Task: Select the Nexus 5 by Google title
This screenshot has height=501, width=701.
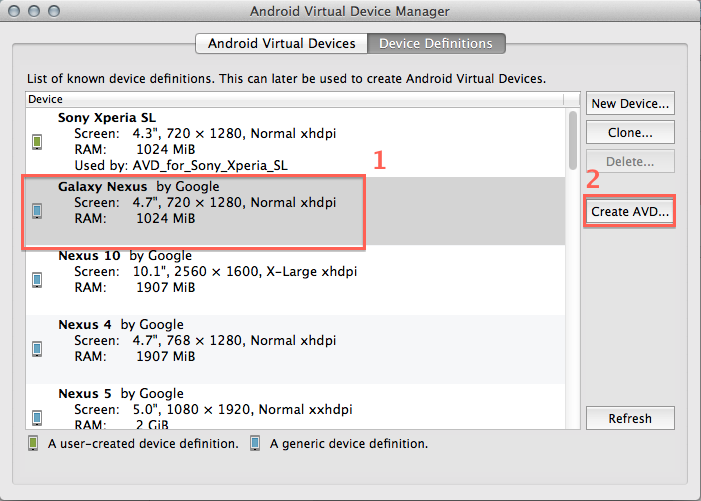Action: click(121, 393)
